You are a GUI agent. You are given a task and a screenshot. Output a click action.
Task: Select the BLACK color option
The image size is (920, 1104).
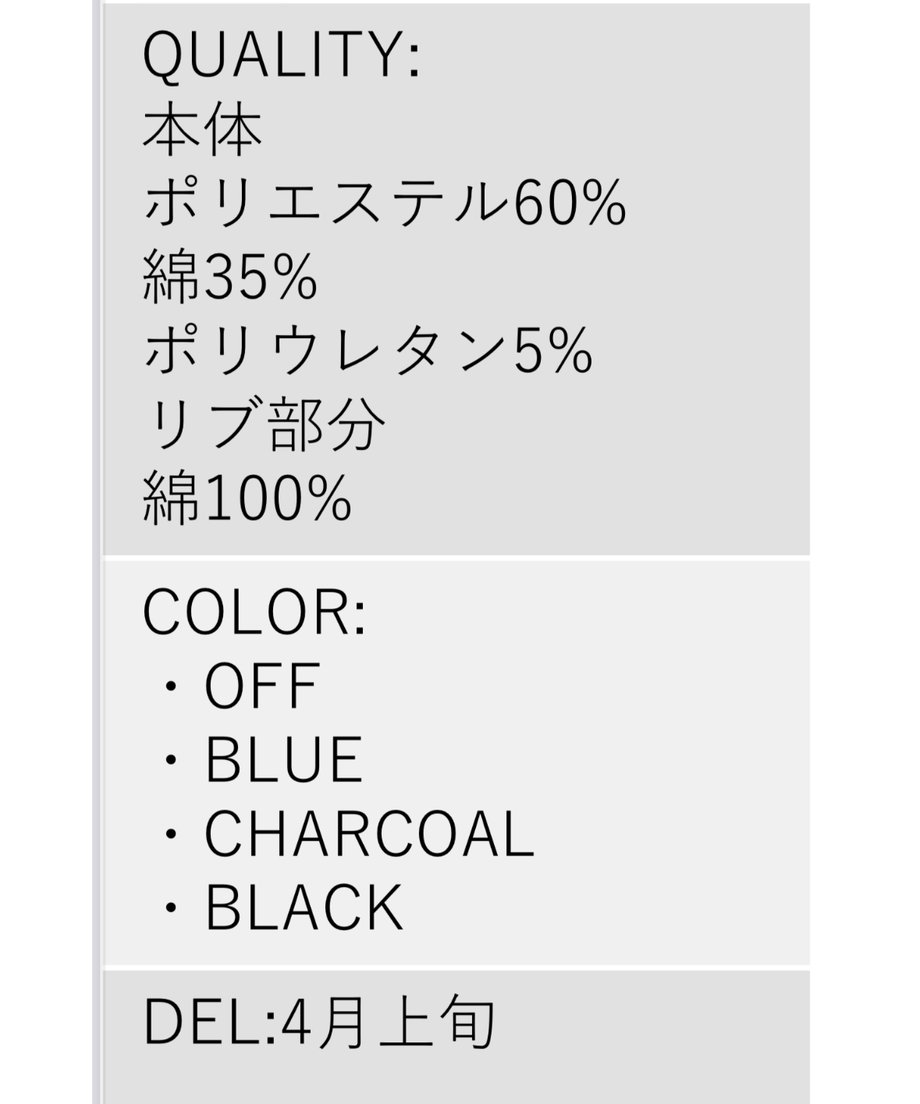tap(304, 908)
